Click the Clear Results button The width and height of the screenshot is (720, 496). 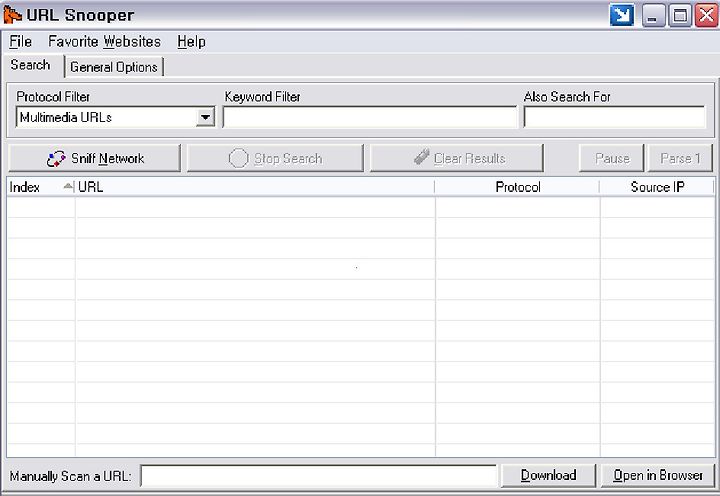(457, 158)
